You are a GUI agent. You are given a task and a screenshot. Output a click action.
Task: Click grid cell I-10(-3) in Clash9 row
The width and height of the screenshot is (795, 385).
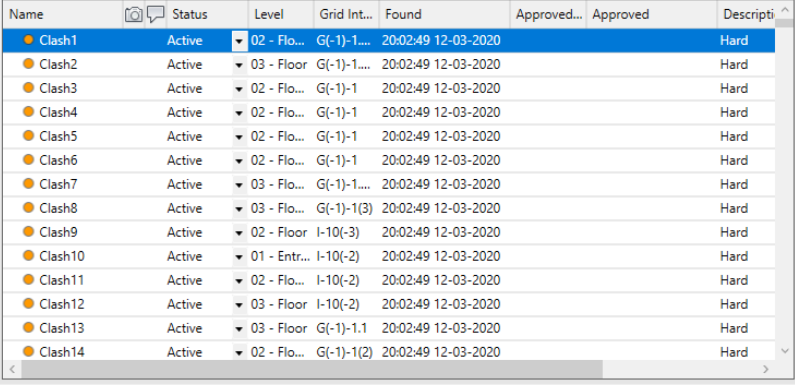pyautogui.click(x=338, y=232)
